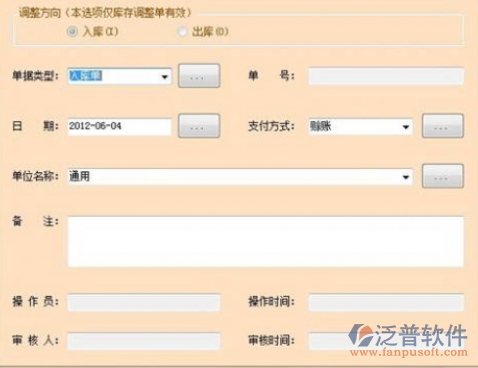Viewport: 478px width, 368px height.
Task: Click the 通用 text in 单位名称 box
Action: (x=79, y=176)
